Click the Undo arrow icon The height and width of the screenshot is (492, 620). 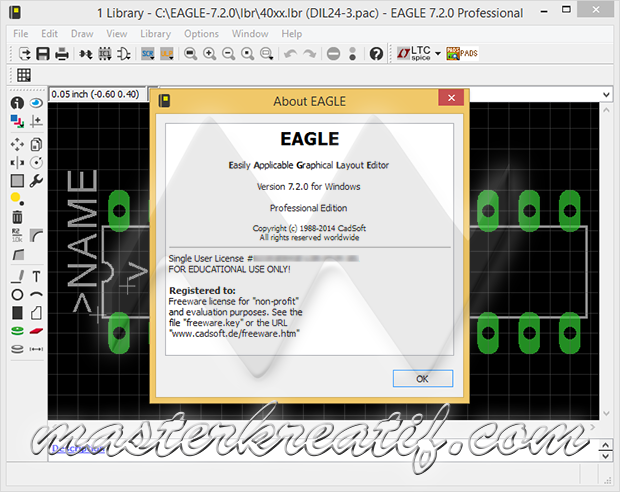coord(290,53)
